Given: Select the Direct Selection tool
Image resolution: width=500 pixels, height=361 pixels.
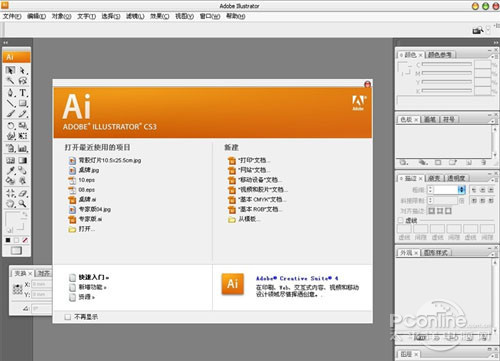Looking at the screenshot, I should coord(23,70).
